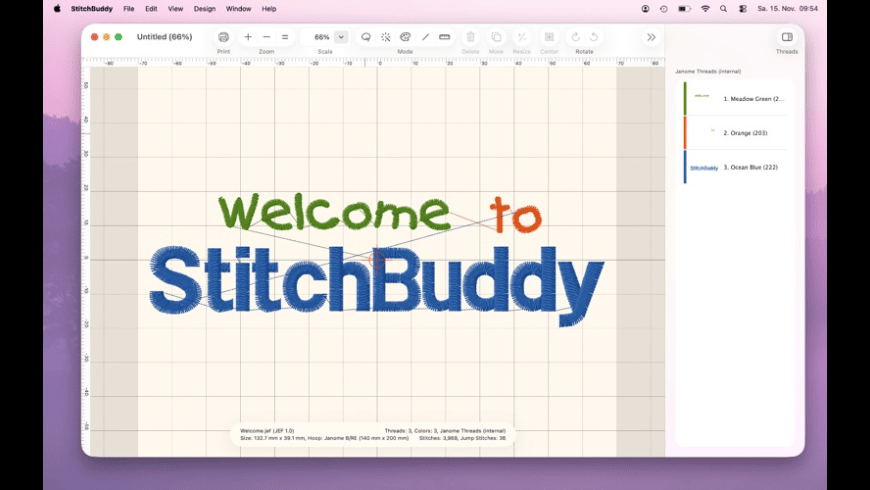Click the Print toolbar icon
The image size is (870, 490).
point(224,37)
